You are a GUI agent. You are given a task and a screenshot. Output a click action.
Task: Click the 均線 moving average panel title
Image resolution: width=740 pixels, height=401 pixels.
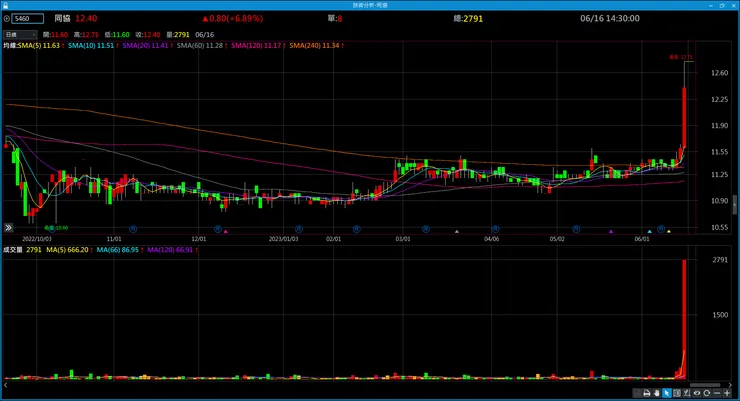[x=10, y=45]
